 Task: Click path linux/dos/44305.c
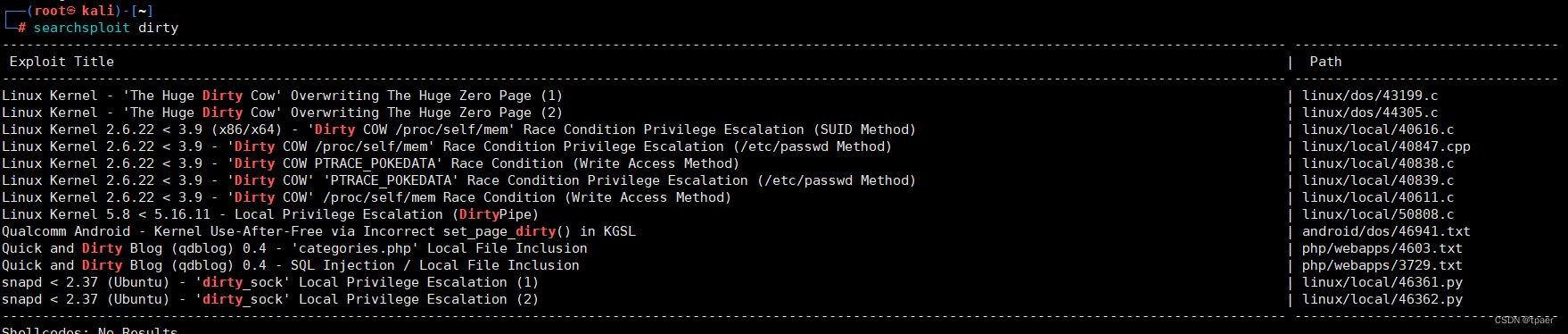[1370, 113]
